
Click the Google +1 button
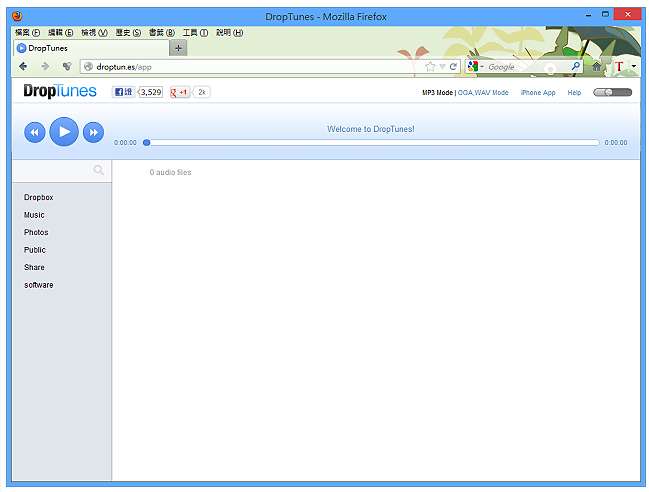[180, 92]
